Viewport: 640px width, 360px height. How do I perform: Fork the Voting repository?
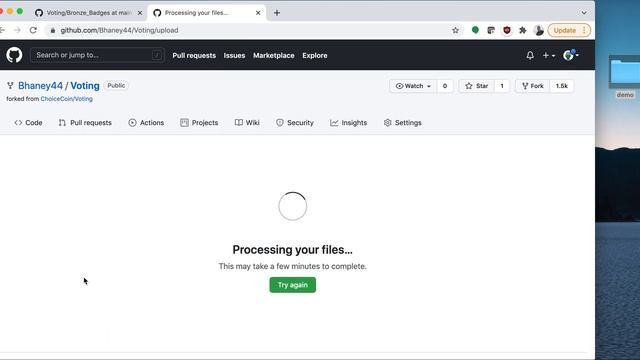pyautogui.click(x=533, y=86)
